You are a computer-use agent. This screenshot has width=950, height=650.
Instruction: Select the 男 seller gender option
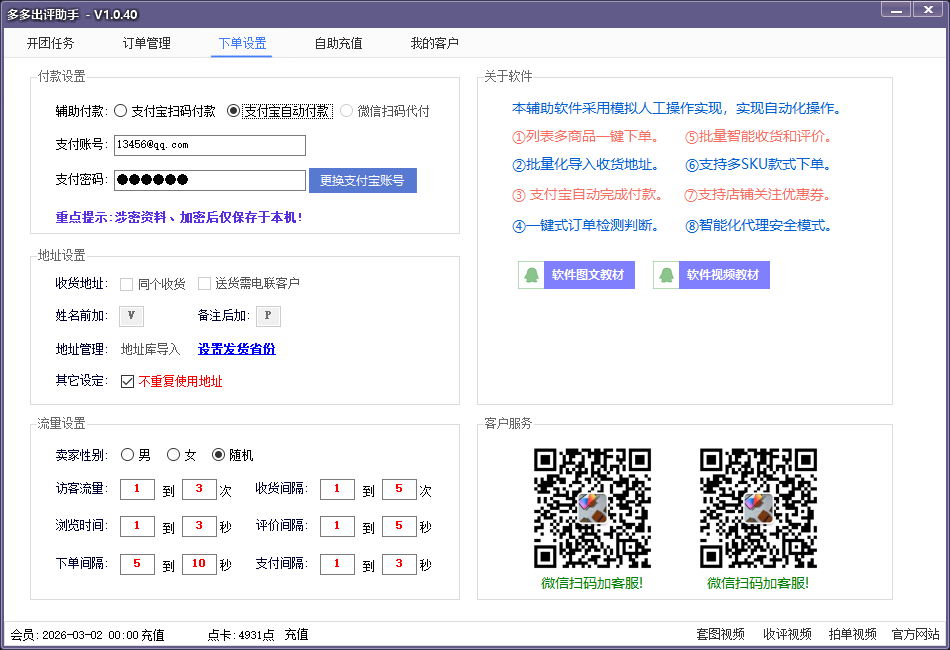[127, 455]
